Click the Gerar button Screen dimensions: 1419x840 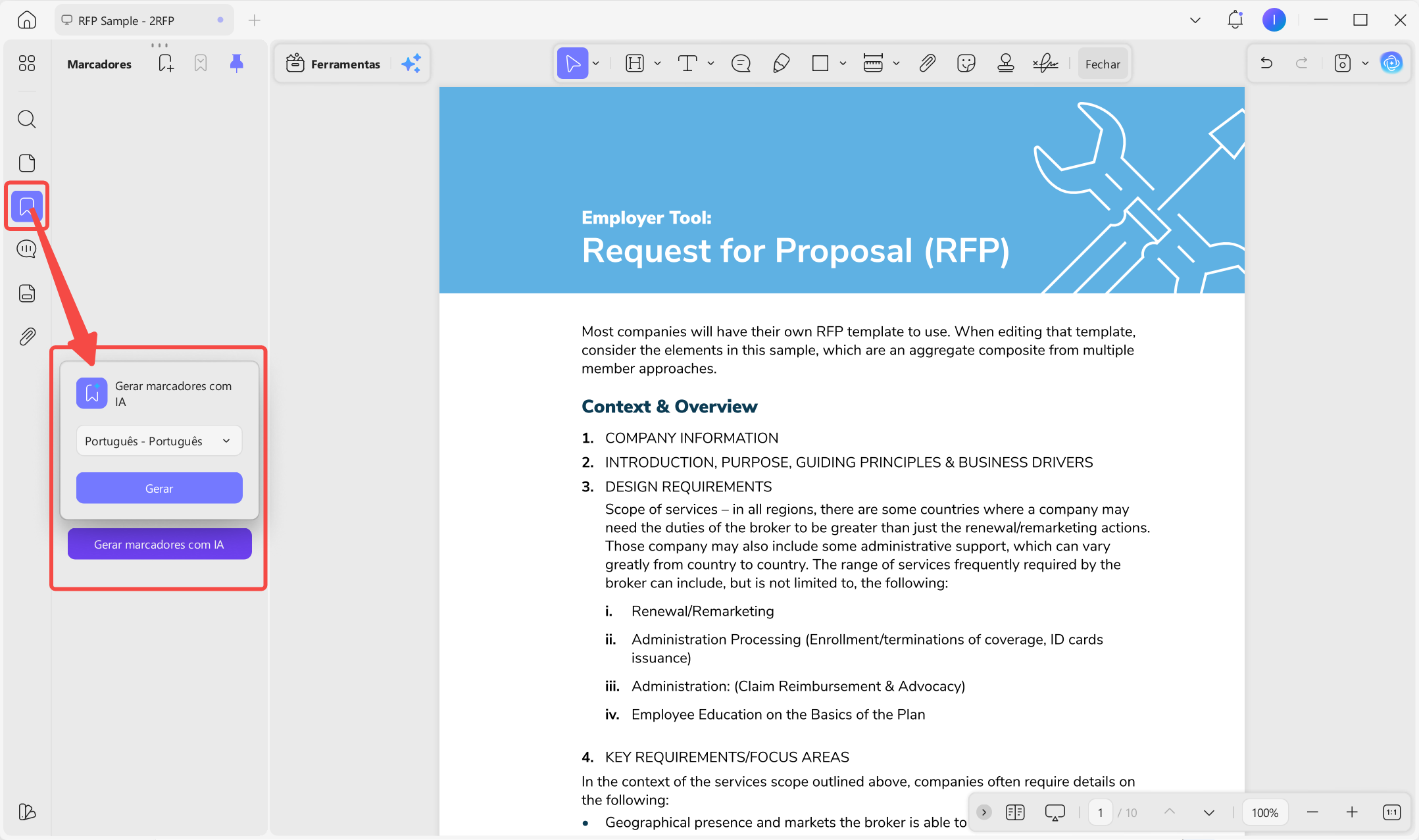[159, 488]
